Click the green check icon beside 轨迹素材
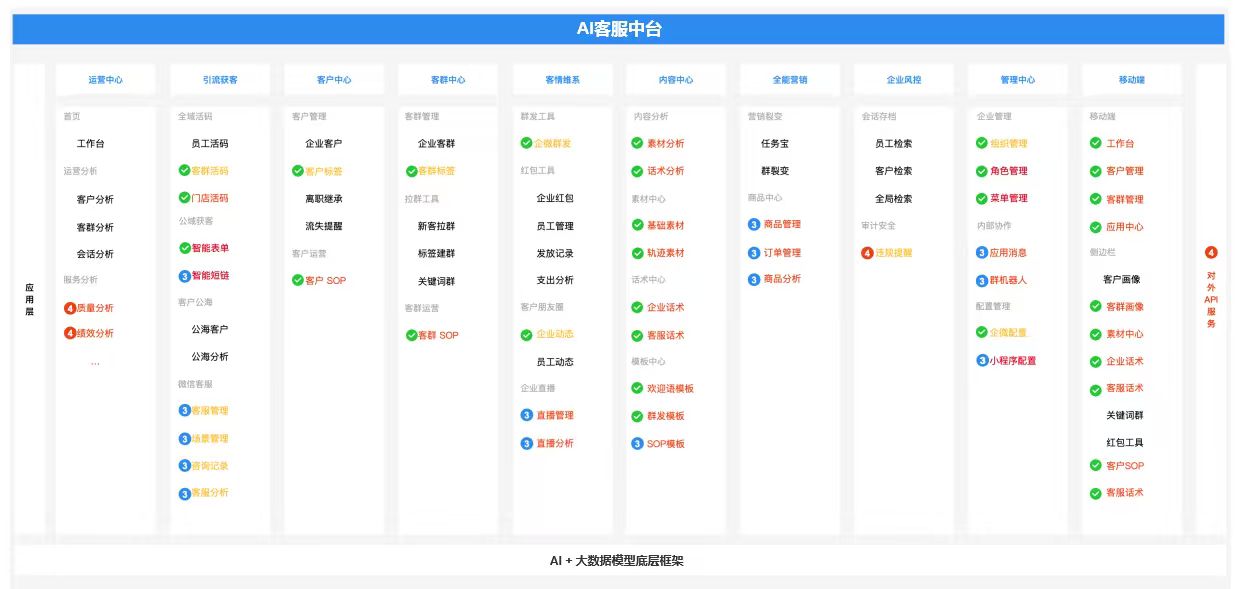The image size is (1241, 589). tap(637, 253)
